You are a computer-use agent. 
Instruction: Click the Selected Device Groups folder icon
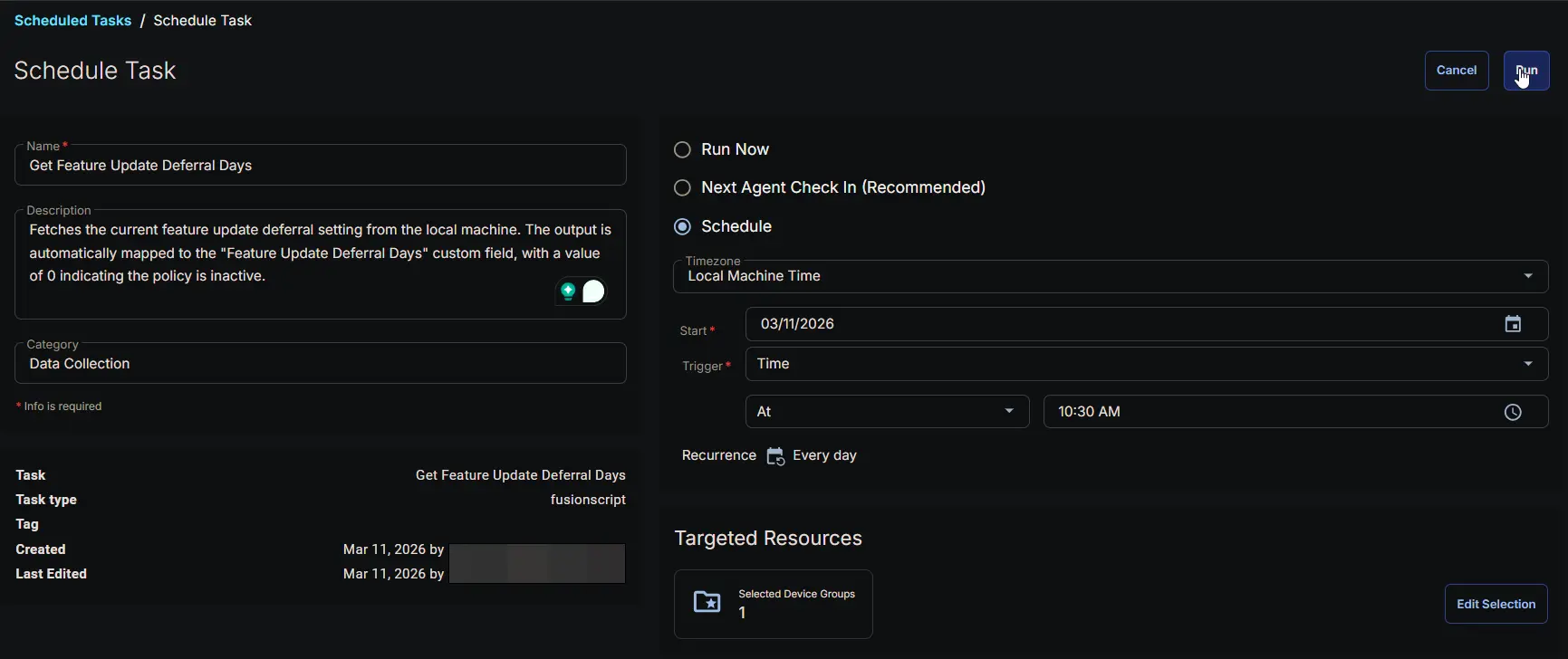707,602
